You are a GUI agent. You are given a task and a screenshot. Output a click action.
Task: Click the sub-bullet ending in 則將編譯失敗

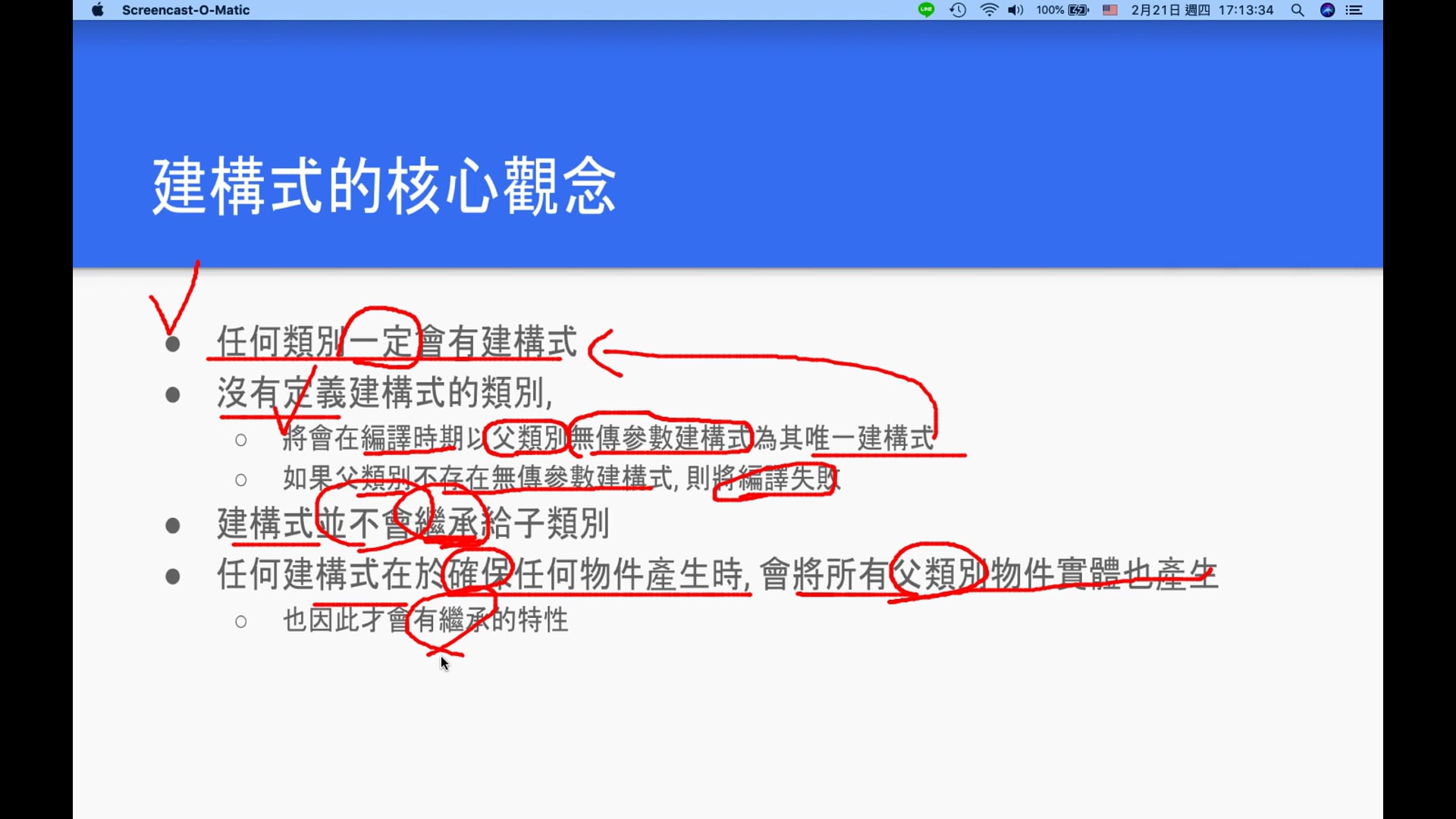(x=561, y=479)
